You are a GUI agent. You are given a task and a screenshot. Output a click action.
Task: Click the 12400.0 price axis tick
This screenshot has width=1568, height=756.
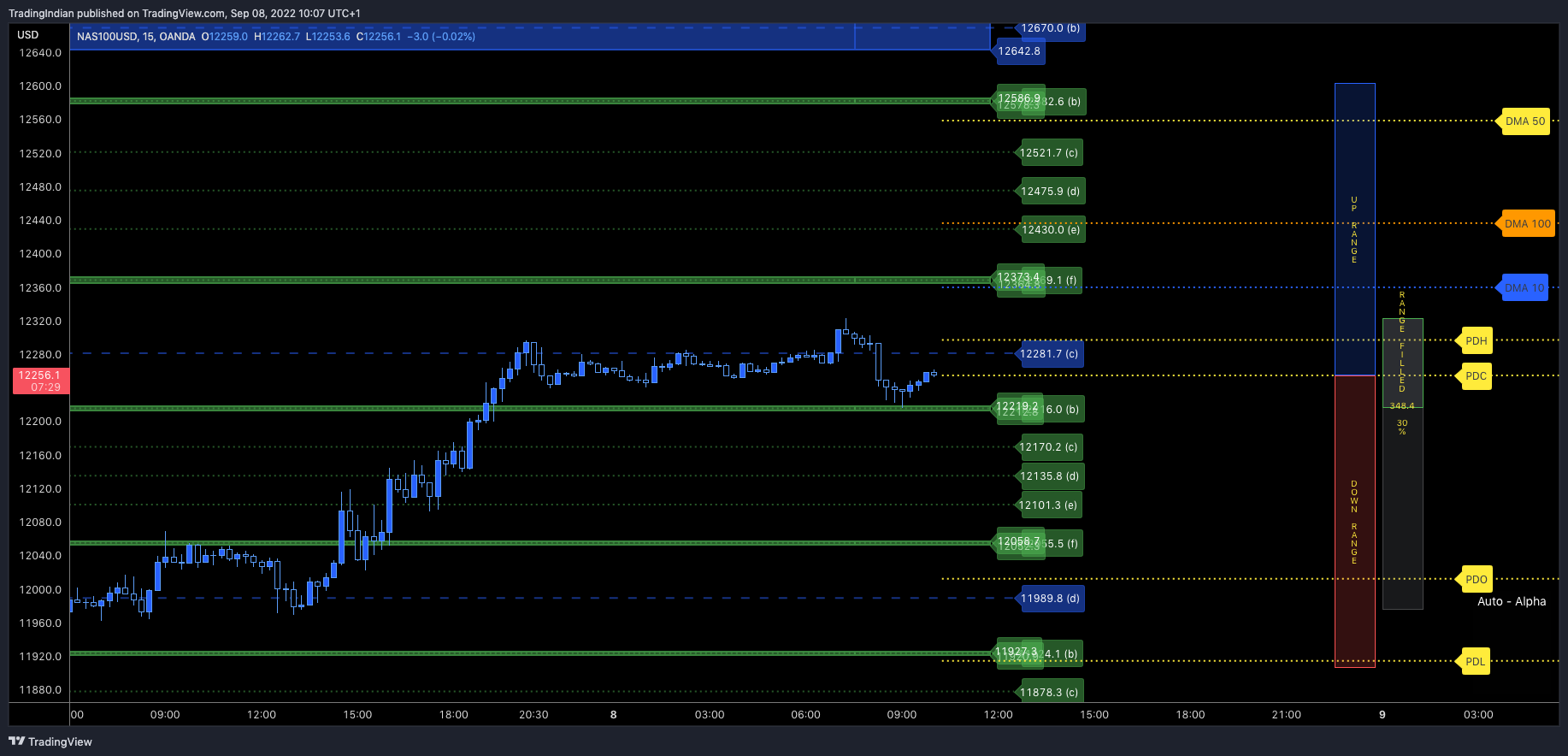coord(40,254)
